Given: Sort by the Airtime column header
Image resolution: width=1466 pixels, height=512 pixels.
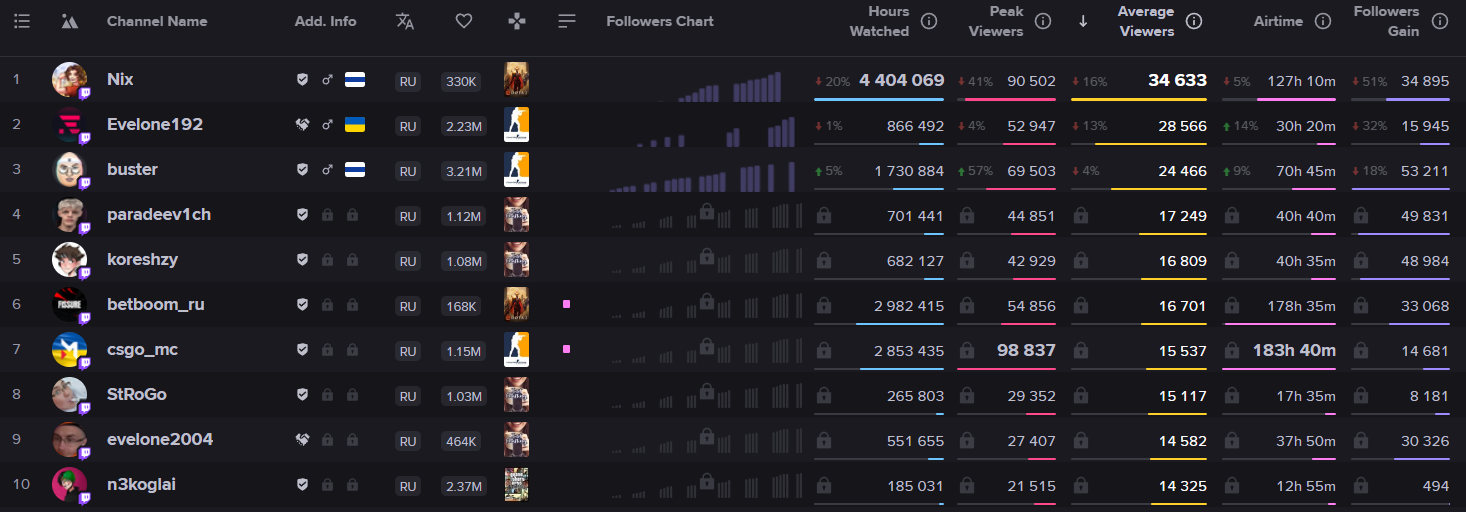Looking at the screenshot, I should click(x=1278, y=21).
